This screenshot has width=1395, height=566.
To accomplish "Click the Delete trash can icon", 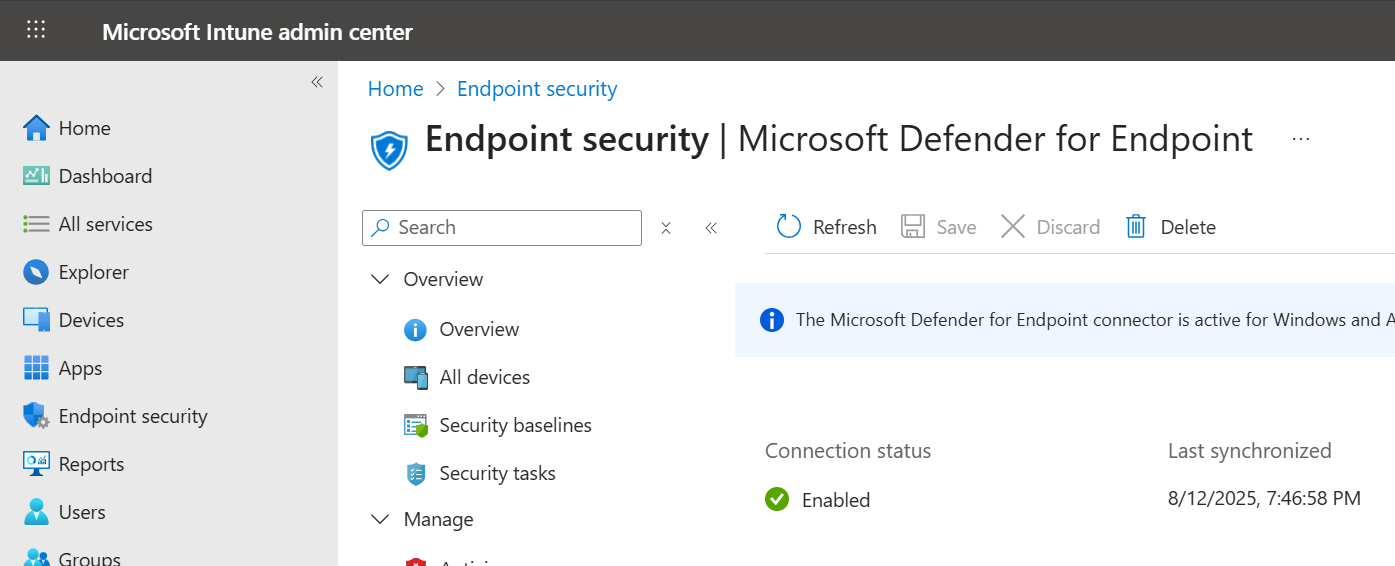I will 1136,227.
